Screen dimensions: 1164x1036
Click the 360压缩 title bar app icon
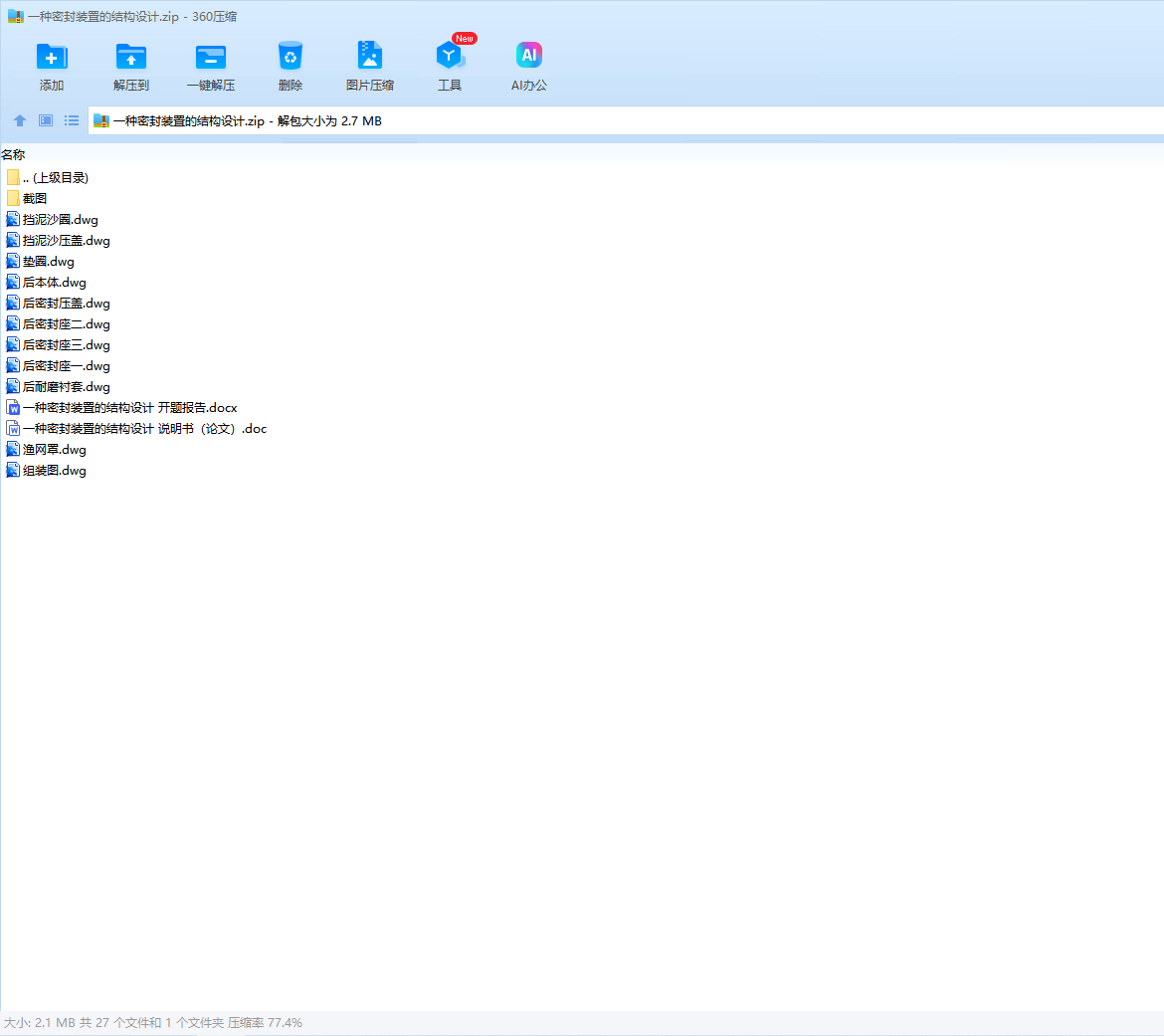[x=16, y=16]
